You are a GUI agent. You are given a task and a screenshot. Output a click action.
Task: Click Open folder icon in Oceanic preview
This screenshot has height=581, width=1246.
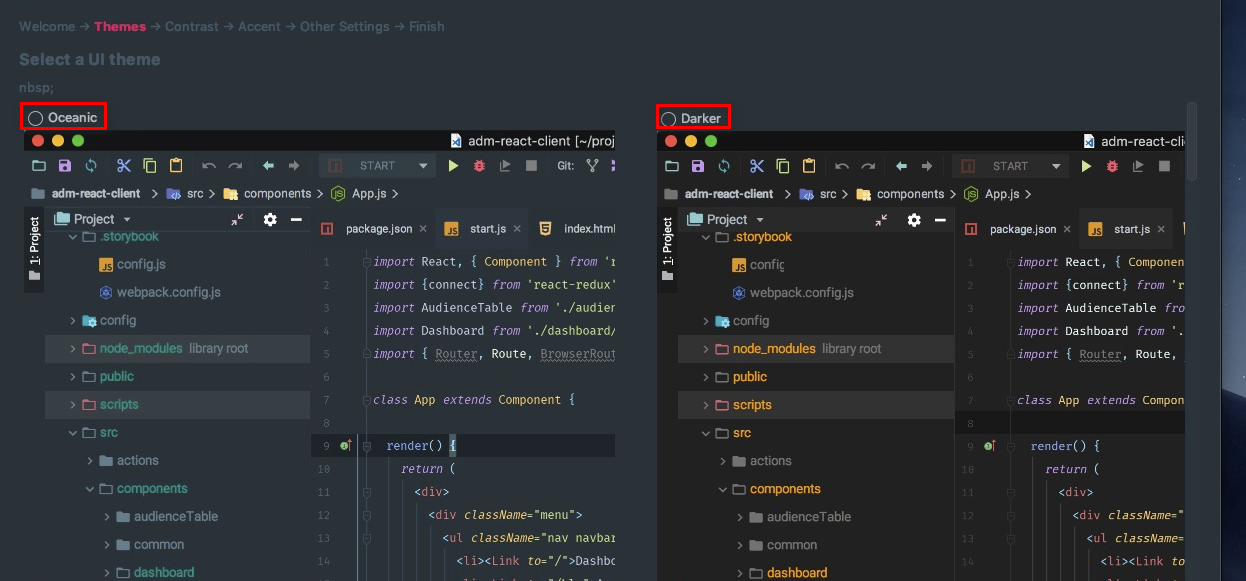(39, 166)
